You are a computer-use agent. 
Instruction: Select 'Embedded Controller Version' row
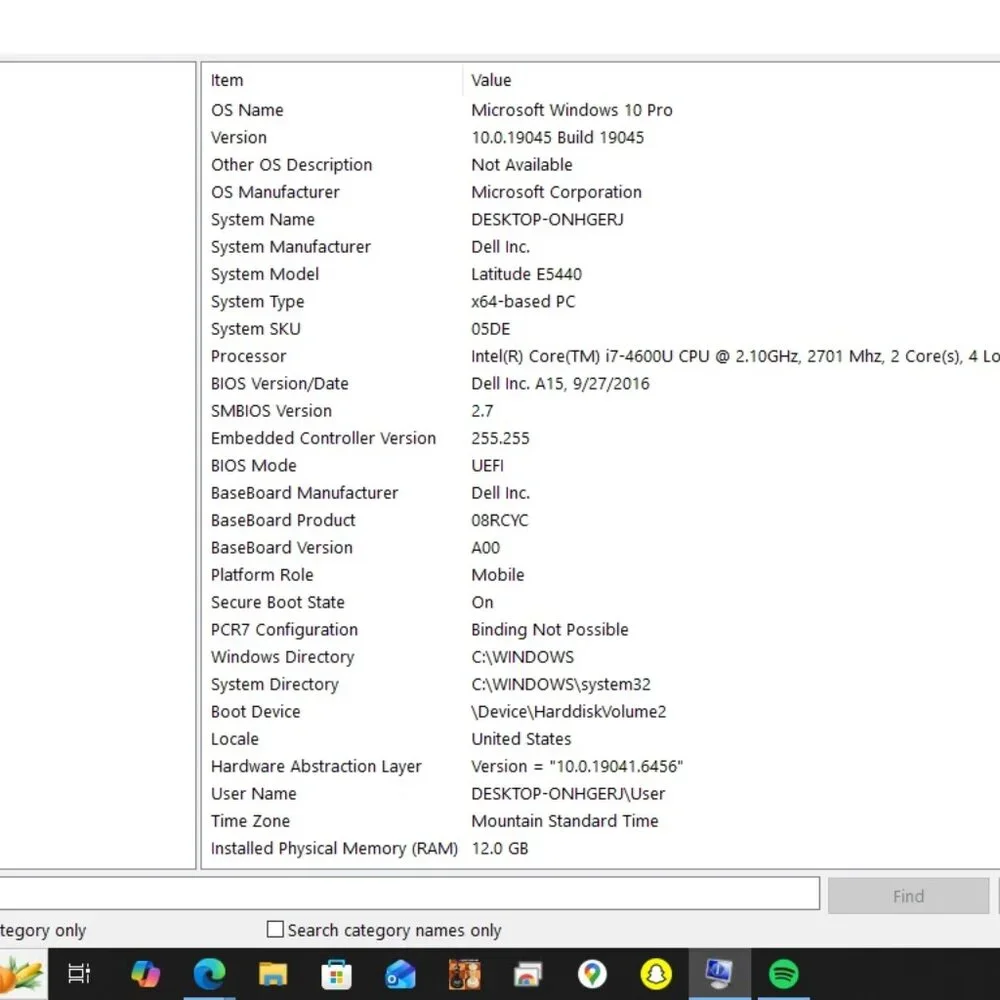[323, 439]
